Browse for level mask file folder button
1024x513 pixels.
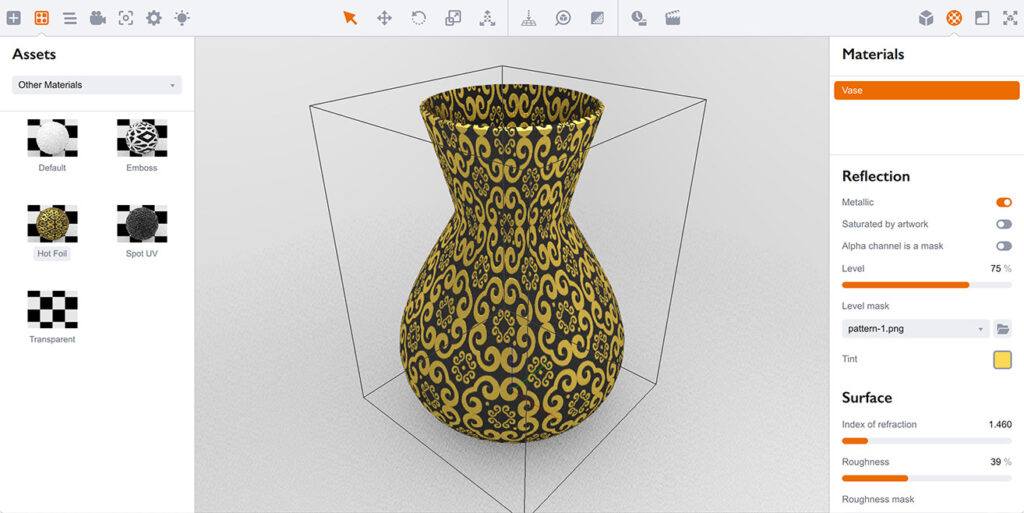1003,328
